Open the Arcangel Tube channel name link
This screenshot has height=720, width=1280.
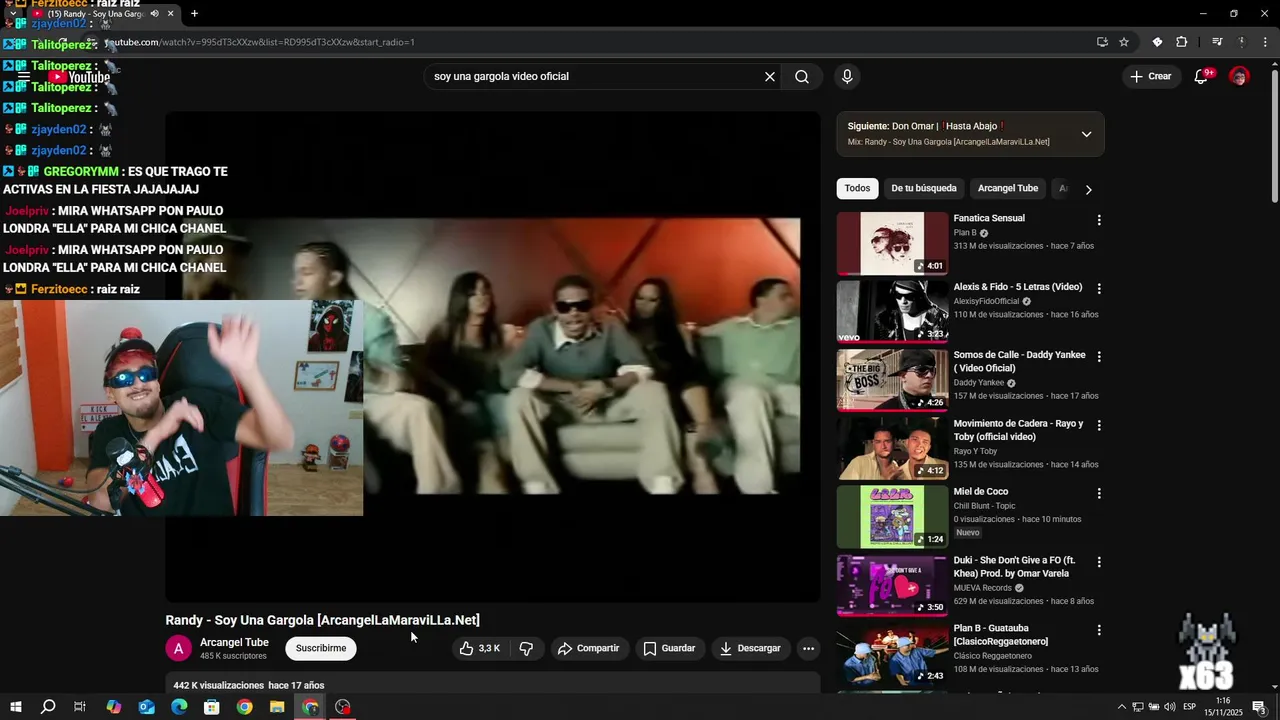click(x=234, y=642)
